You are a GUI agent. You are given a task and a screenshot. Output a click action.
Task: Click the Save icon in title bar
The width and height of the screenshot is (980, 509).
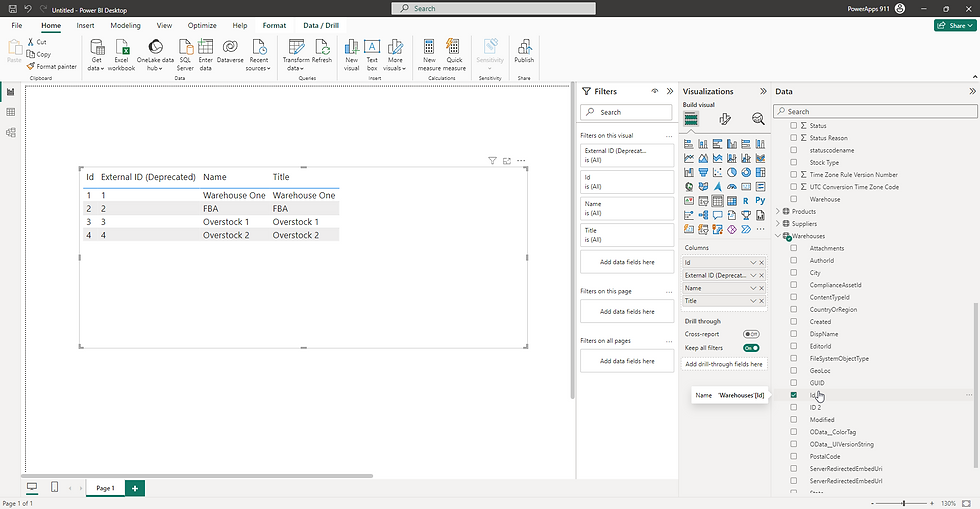tap(12, 9)
